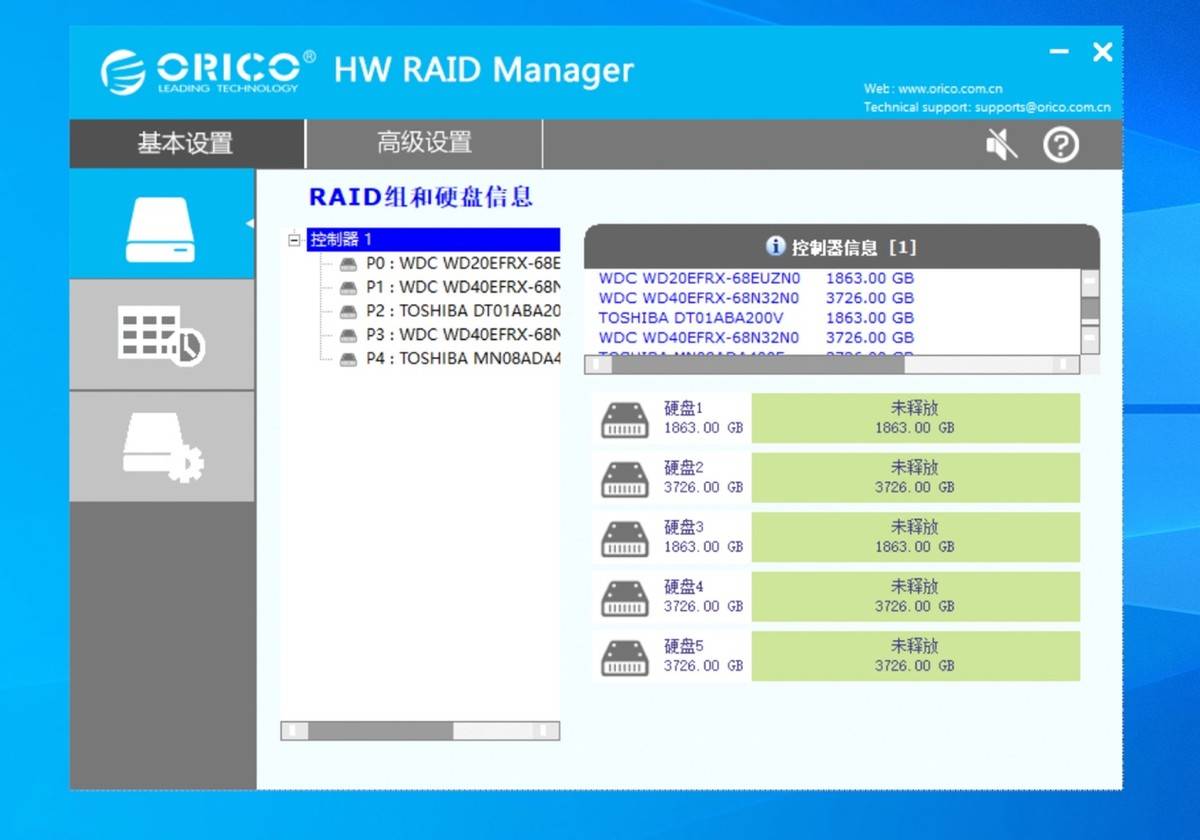Viewport: 1200px width, 840px height.
Task: Select P0 : WDC WD20EFRX tree row
Action: pos(463,264)
